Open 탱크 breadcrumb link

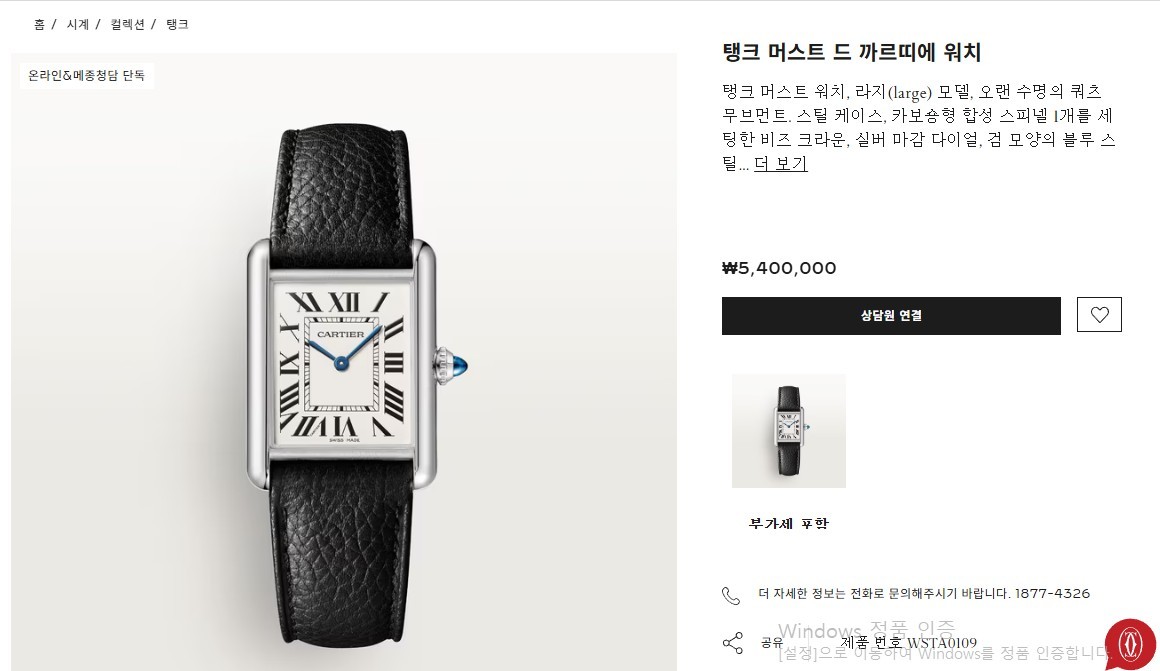pos(178,24)
